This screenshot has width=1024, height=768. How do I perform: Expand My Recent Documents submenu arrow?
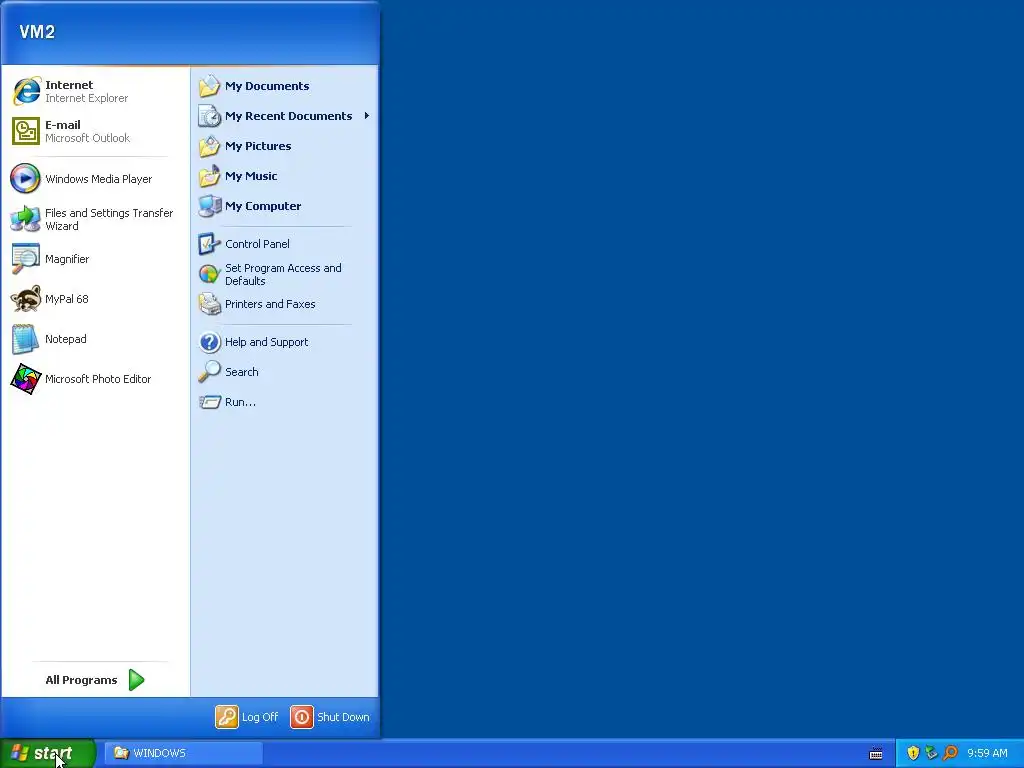(367, 116)
